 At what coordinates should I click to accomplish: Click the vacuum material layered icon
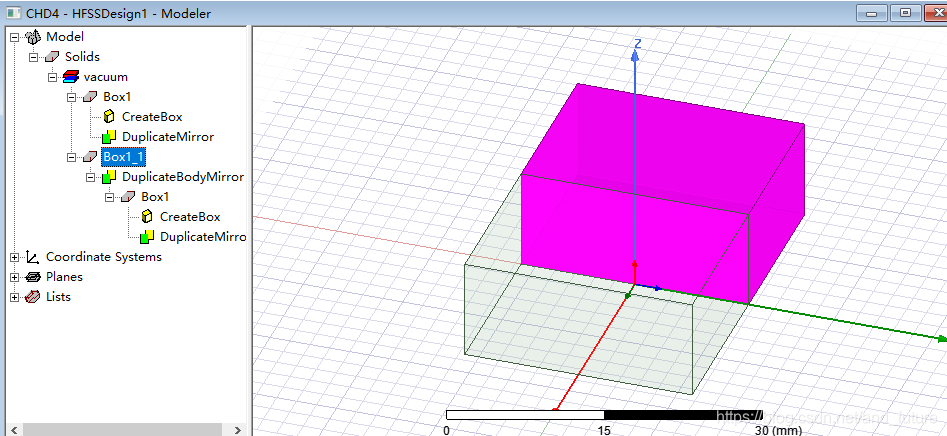(x=71, y=77)
